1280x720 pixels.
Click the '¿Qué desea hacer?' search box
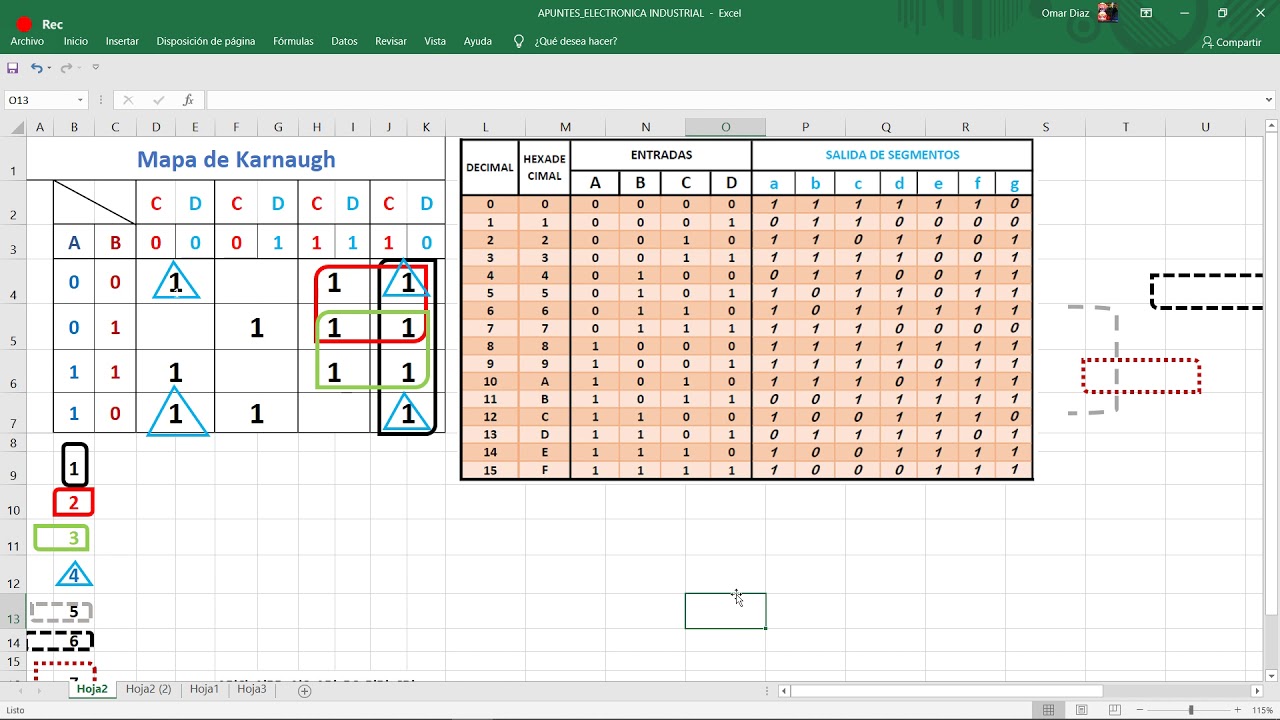(x=575, y=41)
